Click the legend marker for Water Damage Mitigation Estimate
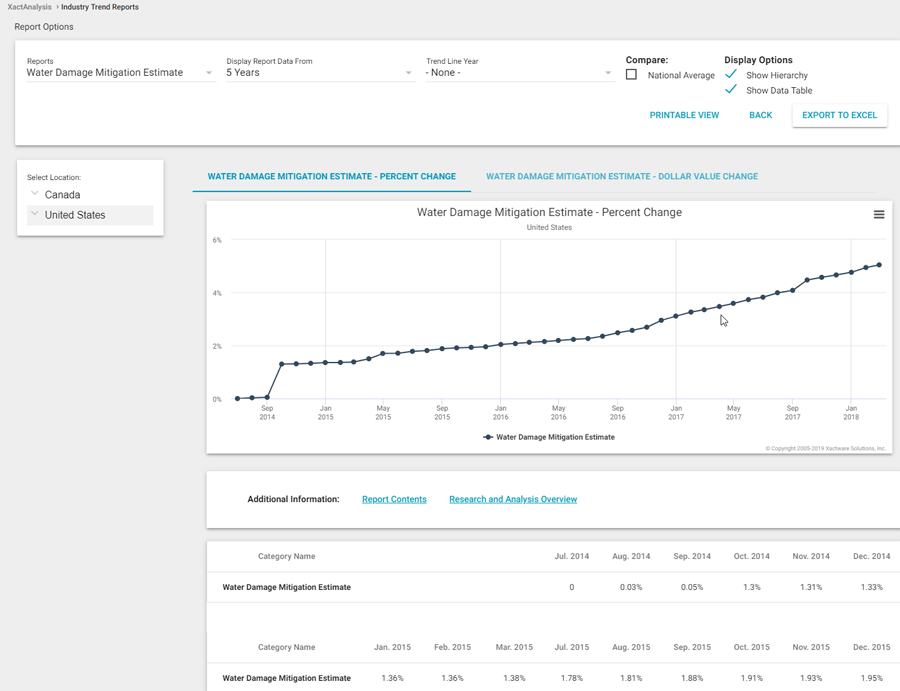 (488, 437)
